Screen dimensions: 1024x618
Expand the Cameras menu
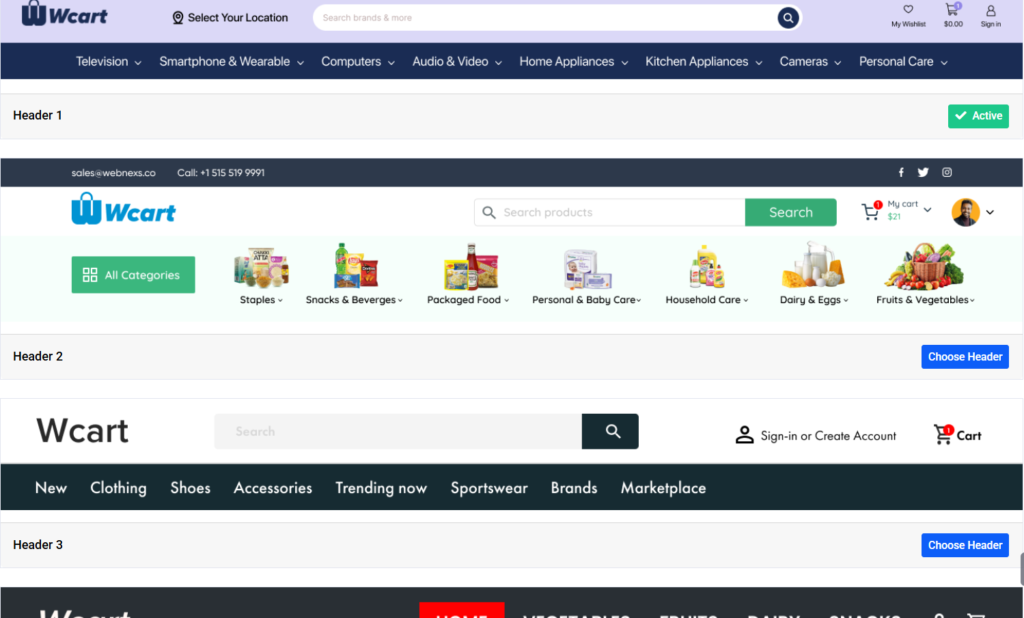(x=810, y=61)
